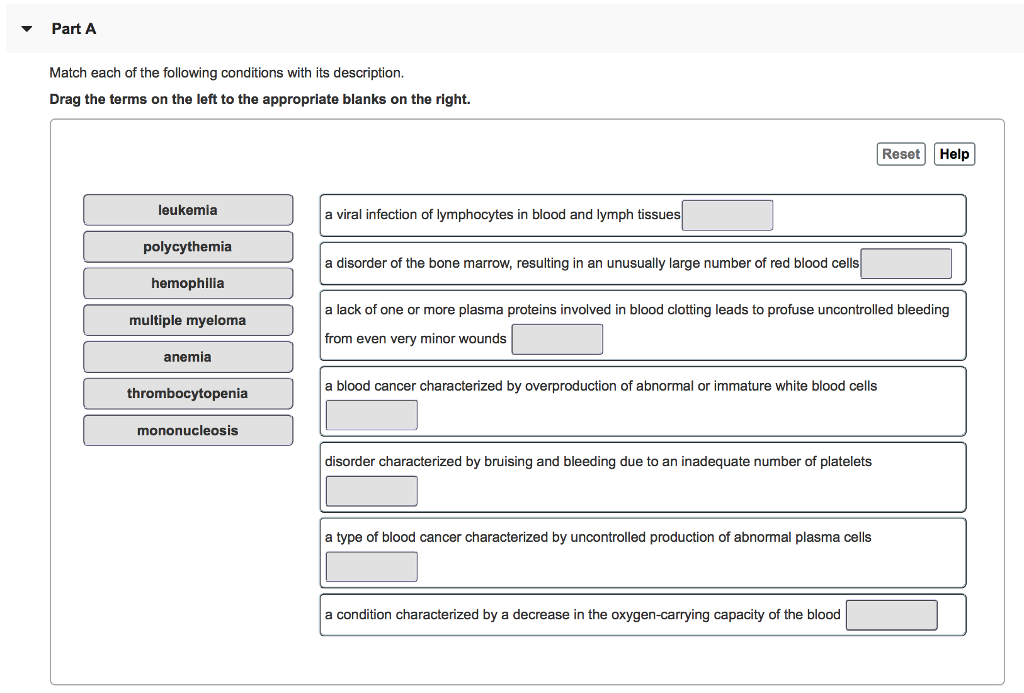Select the polycythemia term
Viewport: 1024px width, 693px height.
[187, 246]
